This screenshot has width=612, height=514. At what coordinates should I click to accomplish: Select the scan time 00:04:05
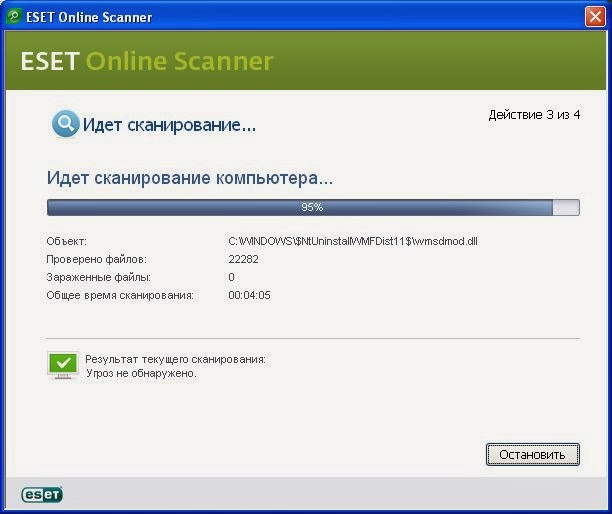[x=249, y=295]
